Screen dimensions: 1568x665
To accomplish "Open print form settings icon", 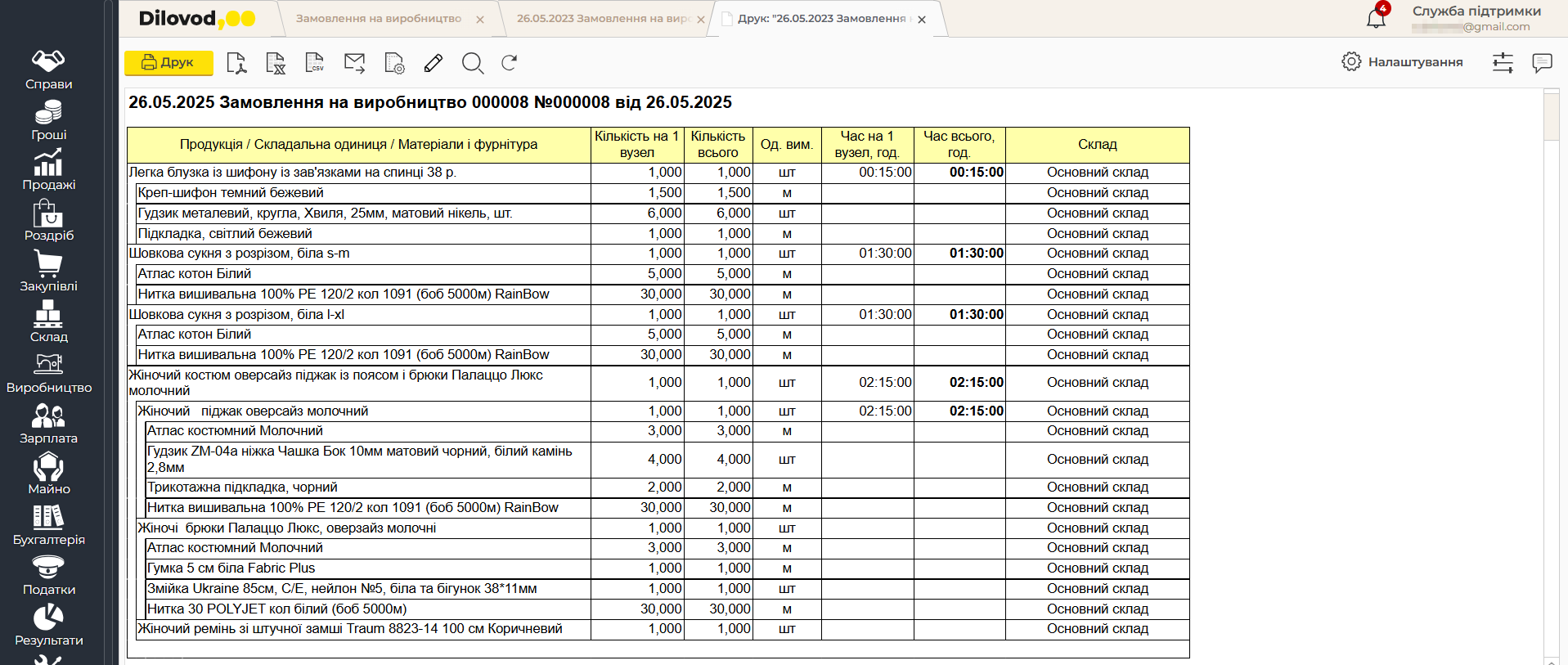I will (x=394, y=63).
